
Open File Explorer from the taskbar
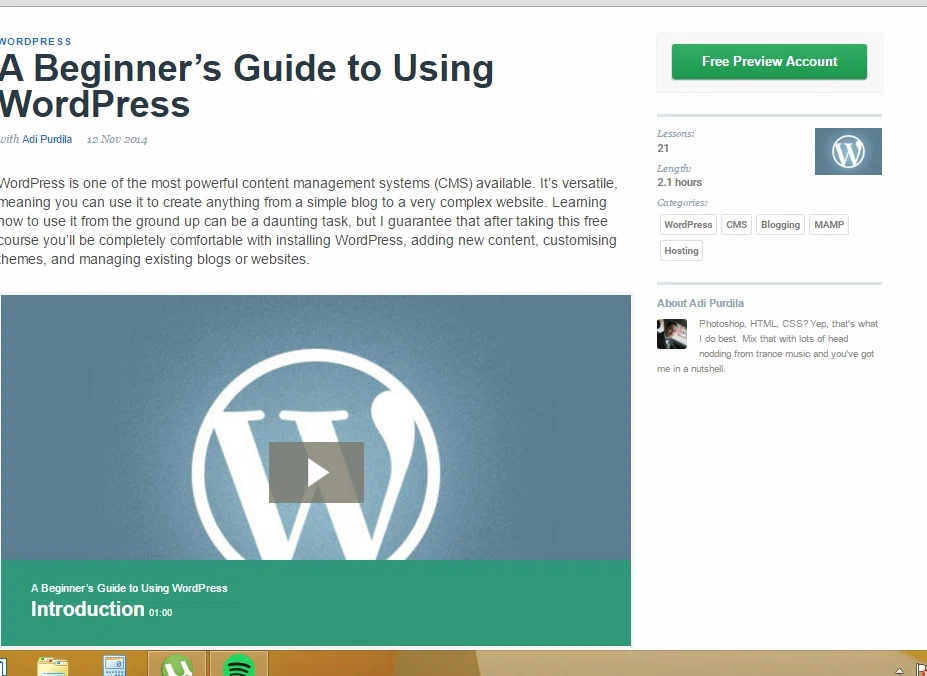(x=53, y=665)
